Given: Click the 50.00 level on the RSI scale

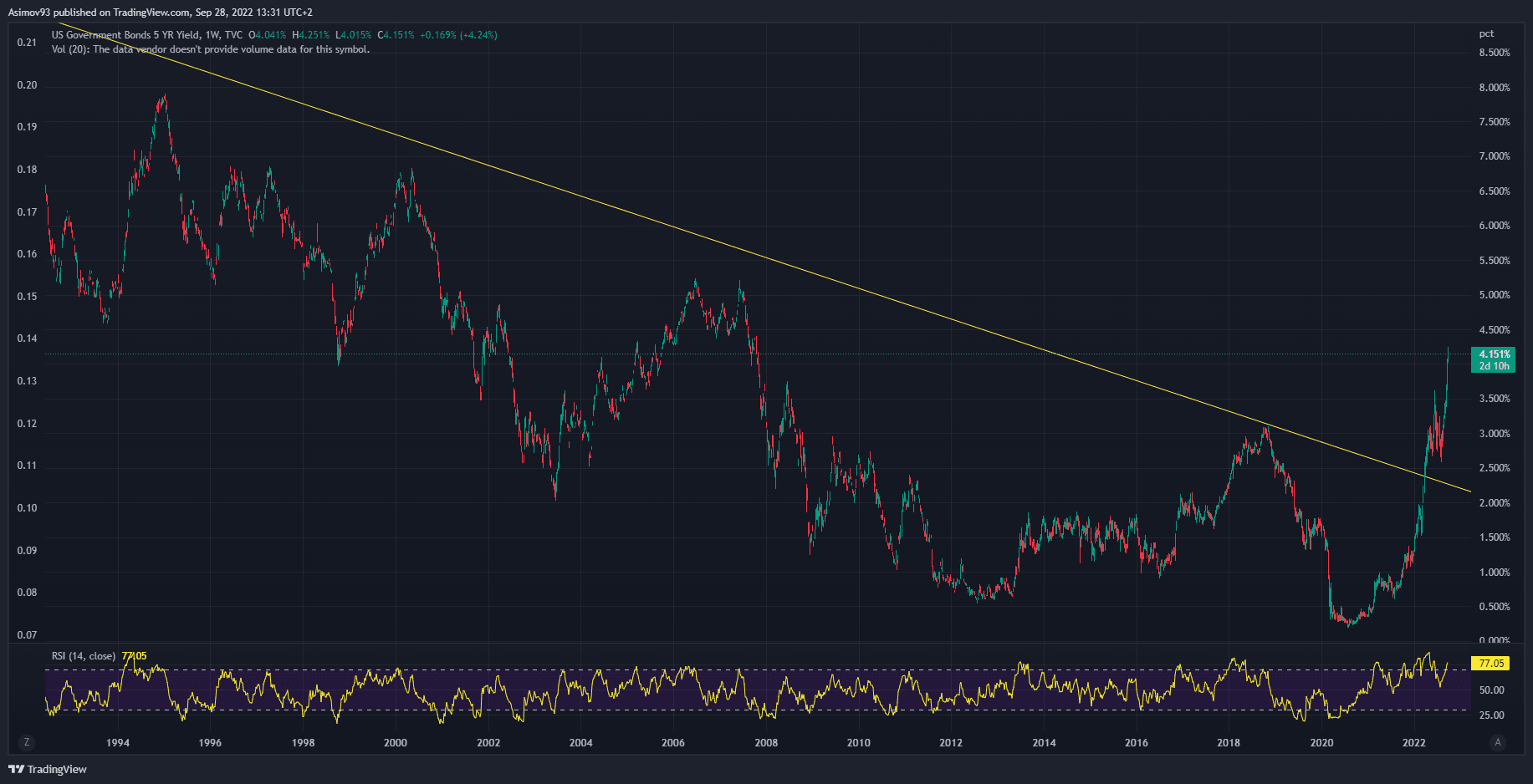Looking at the screenshot, I should coord(1491,690).
